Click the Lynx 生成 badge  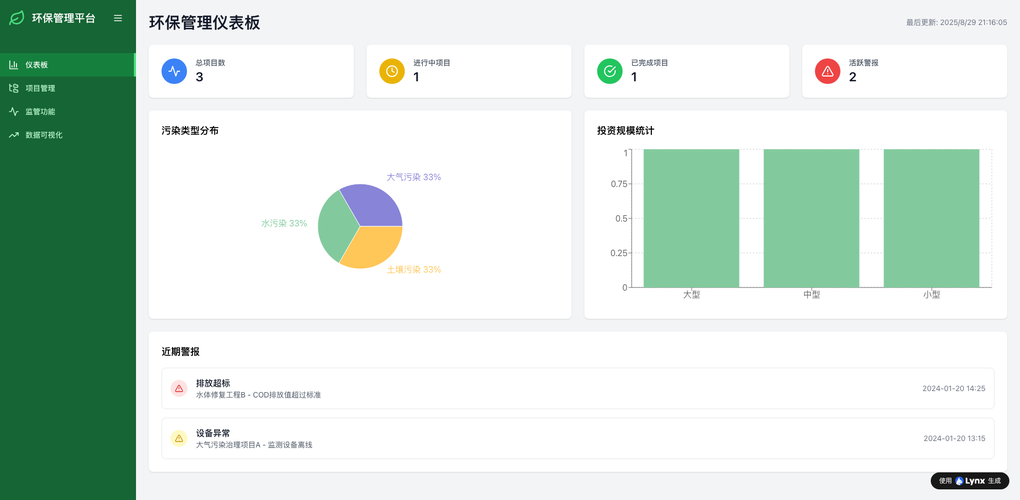coord(969,481)
